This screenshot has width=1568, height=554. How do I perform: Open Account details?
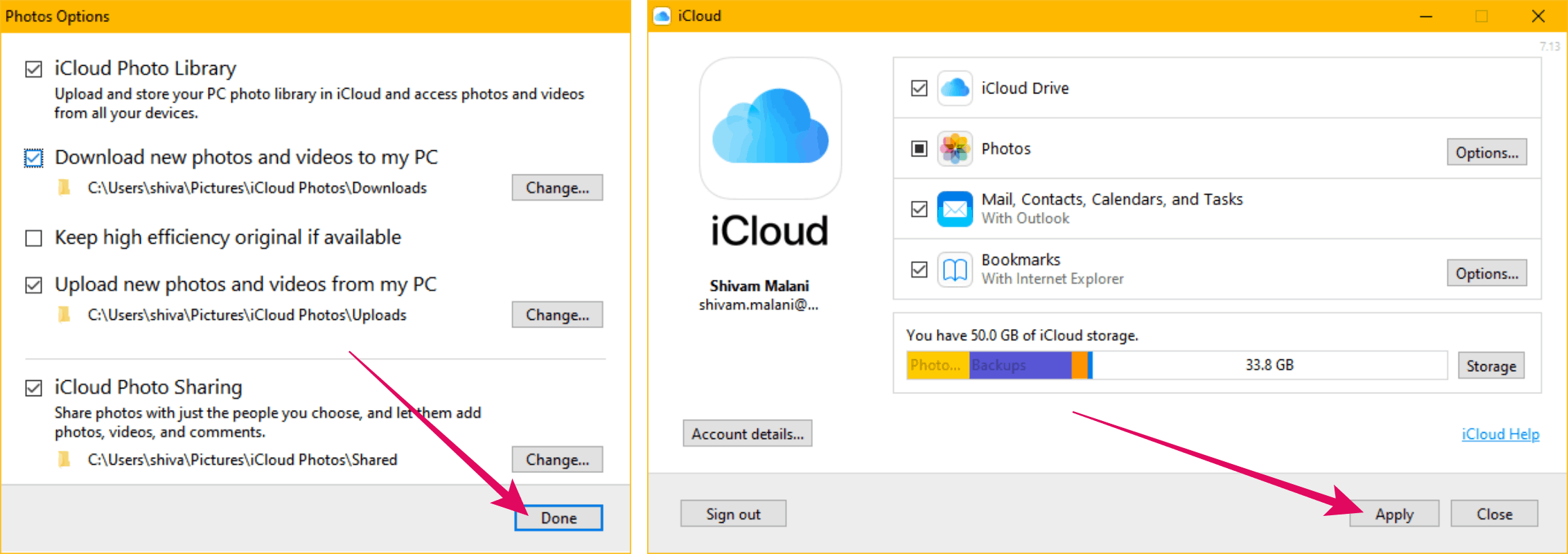click(748, 434)
